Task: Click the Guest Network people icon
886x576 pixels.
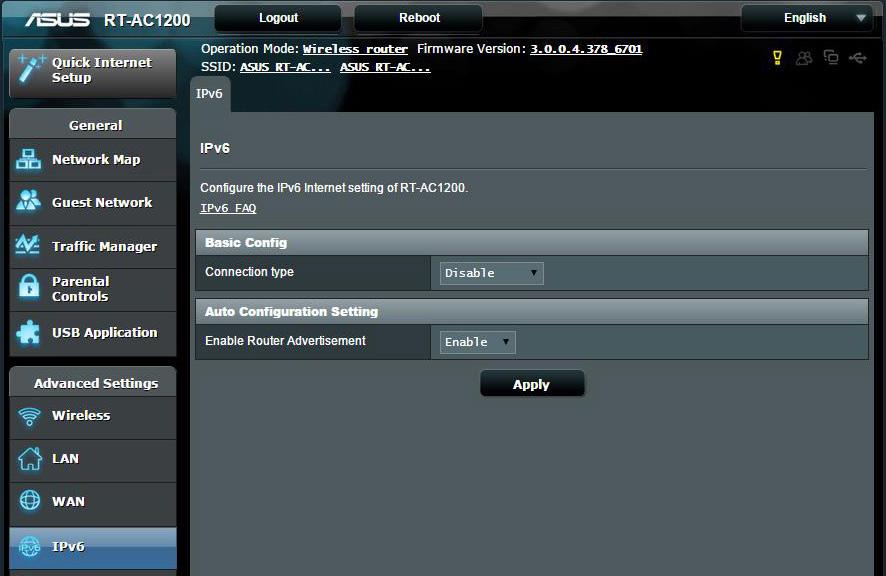Action: [28, 201]
